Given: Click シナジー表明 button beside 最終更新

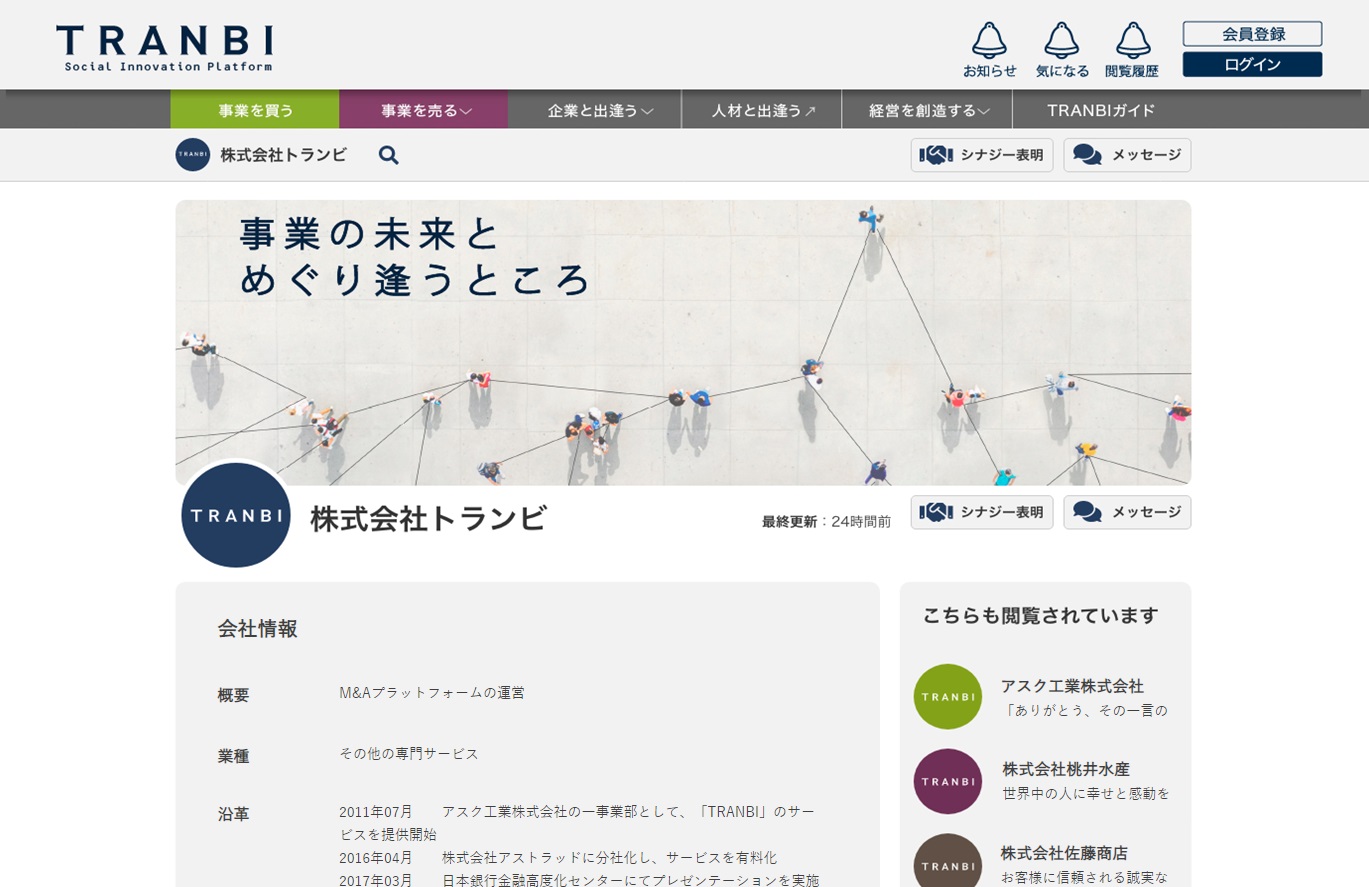Looking at the screenshot, I should click(x=982, y=512).
